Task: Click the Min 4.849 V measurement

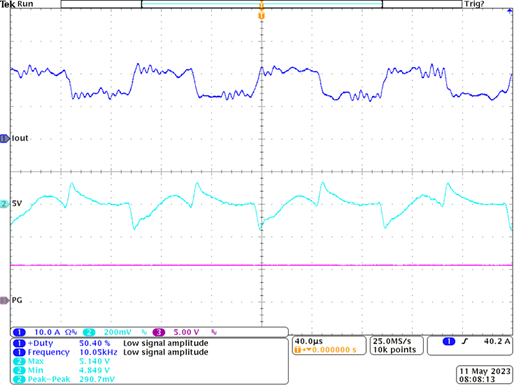Action: click(x=62, y=370)
